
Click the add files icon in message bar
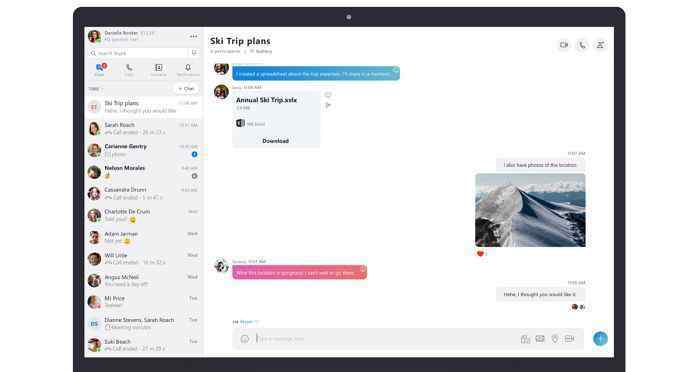525,339
